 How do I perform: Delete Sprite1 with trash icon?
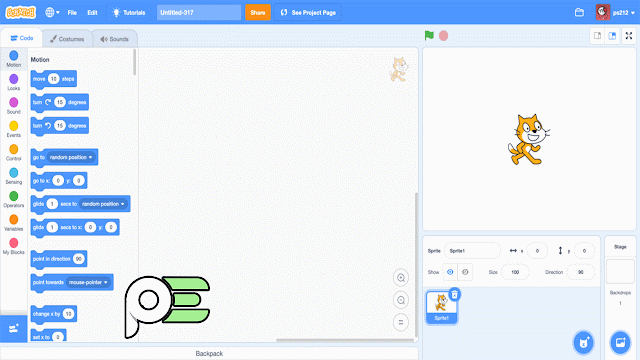(454, 294)
